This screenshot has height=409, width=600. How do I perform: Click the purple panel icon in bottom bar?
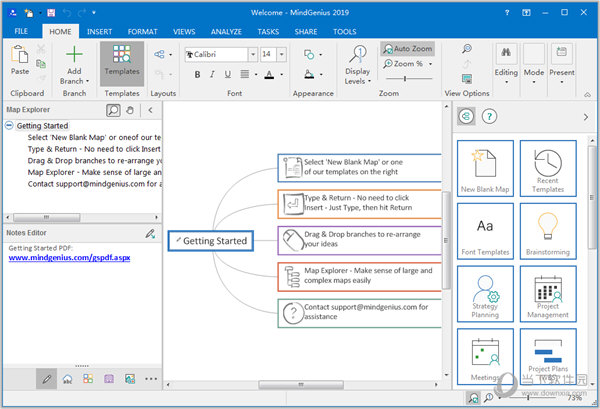[109, 379]
